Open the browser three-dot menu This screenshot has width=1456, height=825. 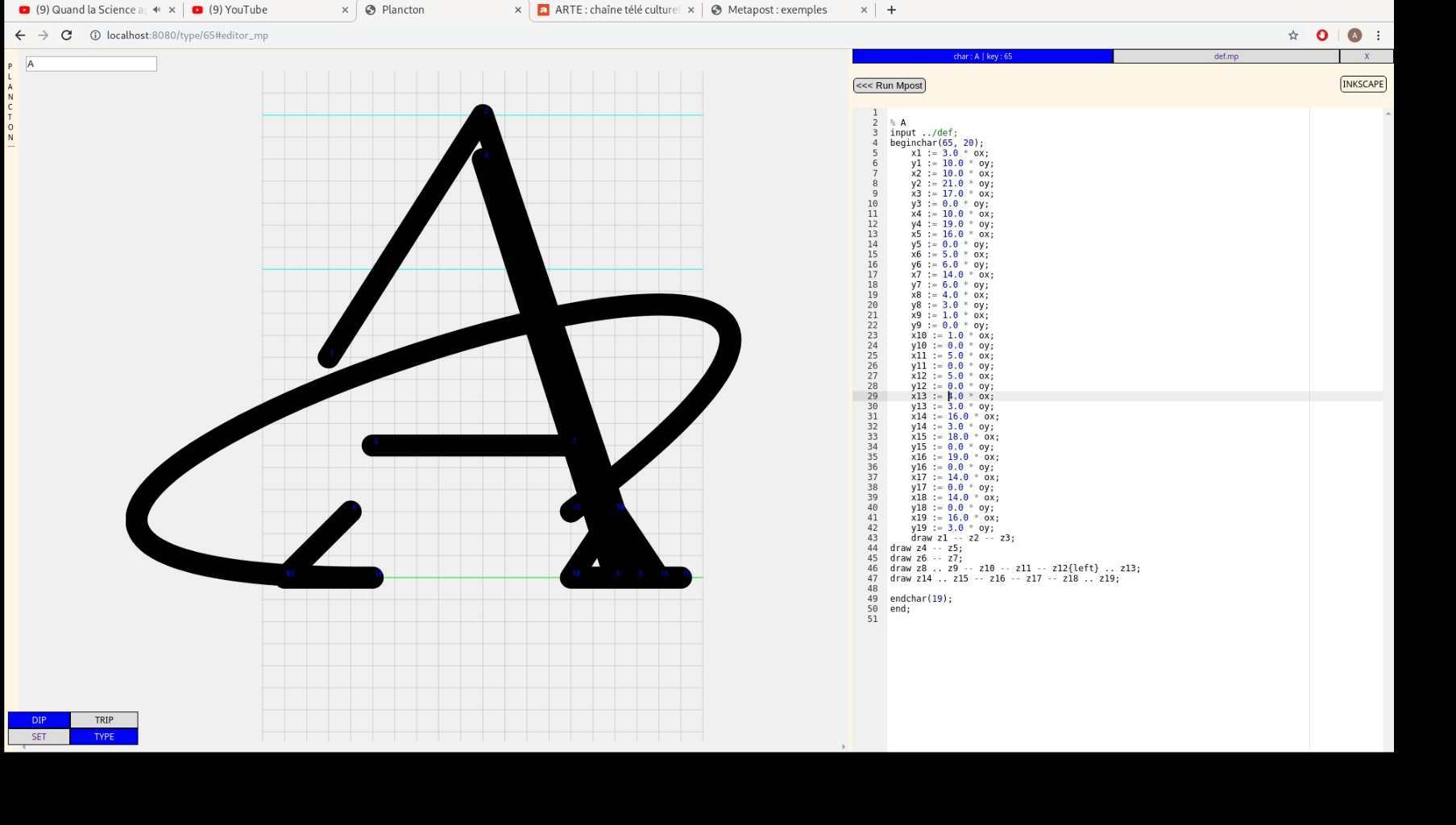1379,35
